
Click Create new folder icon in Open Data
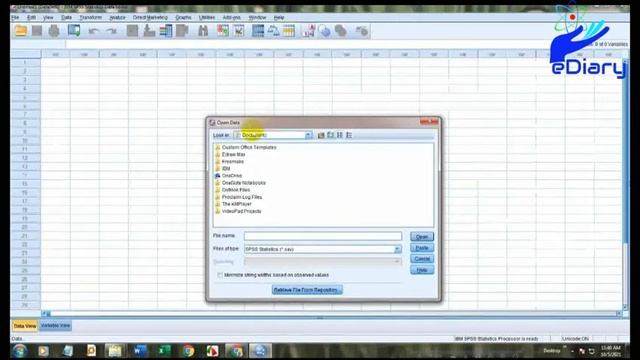tap(330, 135)
